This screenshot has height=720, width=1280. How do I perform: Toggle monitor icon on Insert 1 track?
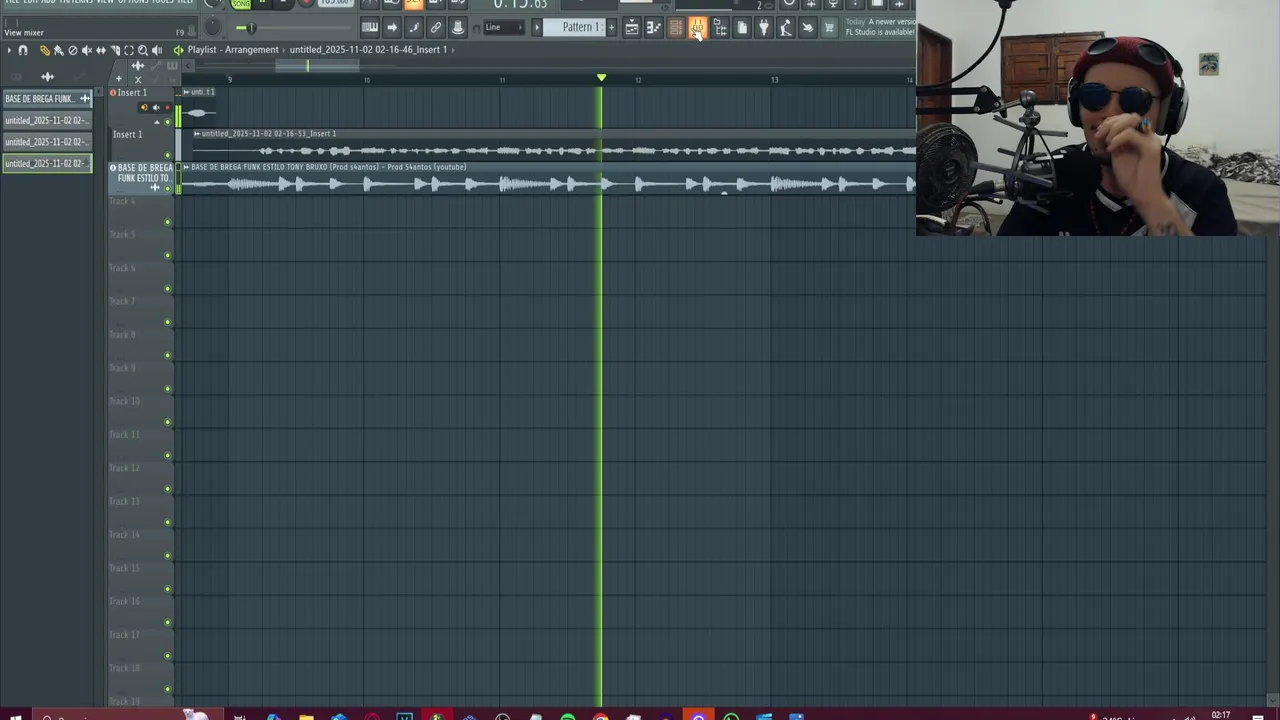tap(144, 107)
